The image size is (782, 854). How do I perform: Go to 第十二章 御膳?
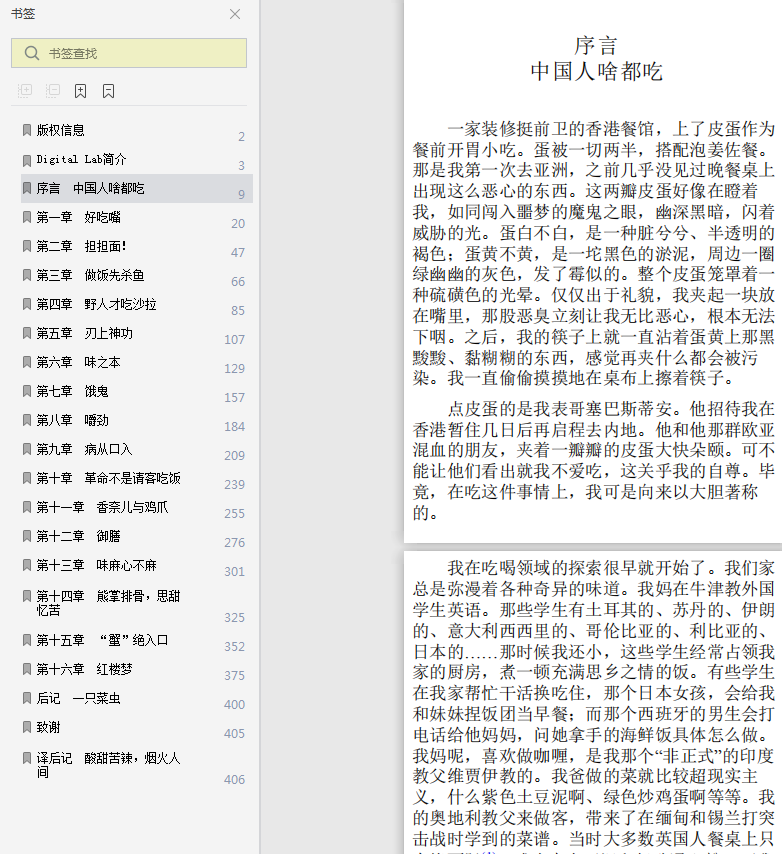tap(78, 536)
